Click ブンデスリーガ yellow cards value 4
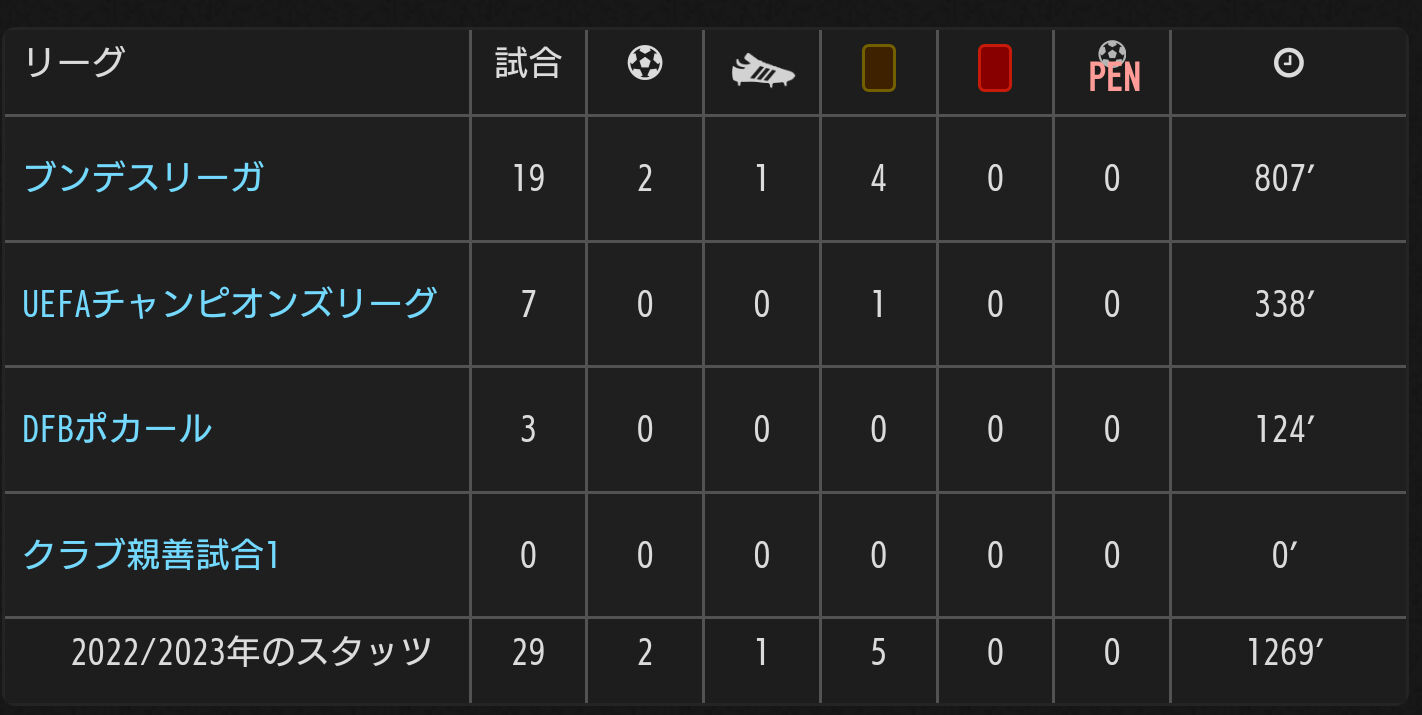1422x715 pixels. (x=878, y=179)
